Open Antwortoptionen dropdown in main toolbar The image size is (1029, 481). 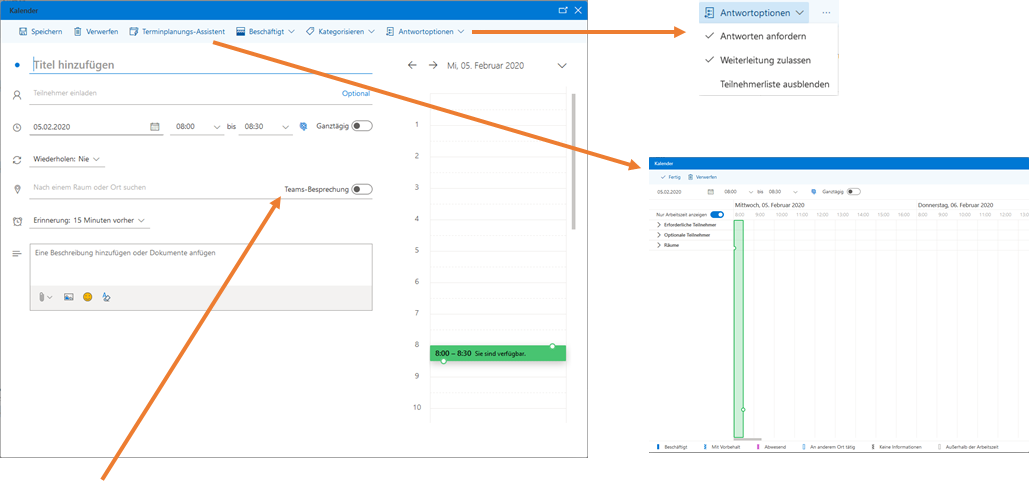pyautogui.click(x=425, y=31)
